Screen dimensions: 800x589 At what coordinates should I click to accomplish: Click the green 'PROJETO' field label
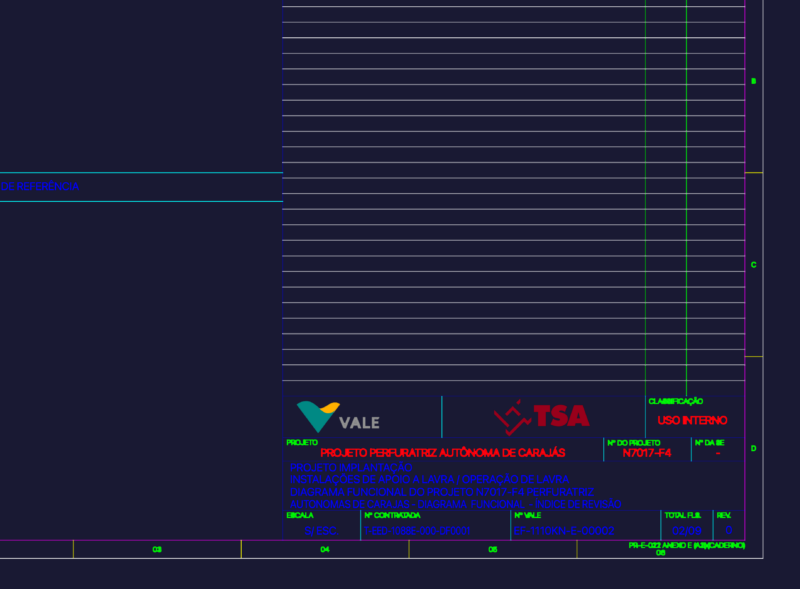[x=302, y=443]
